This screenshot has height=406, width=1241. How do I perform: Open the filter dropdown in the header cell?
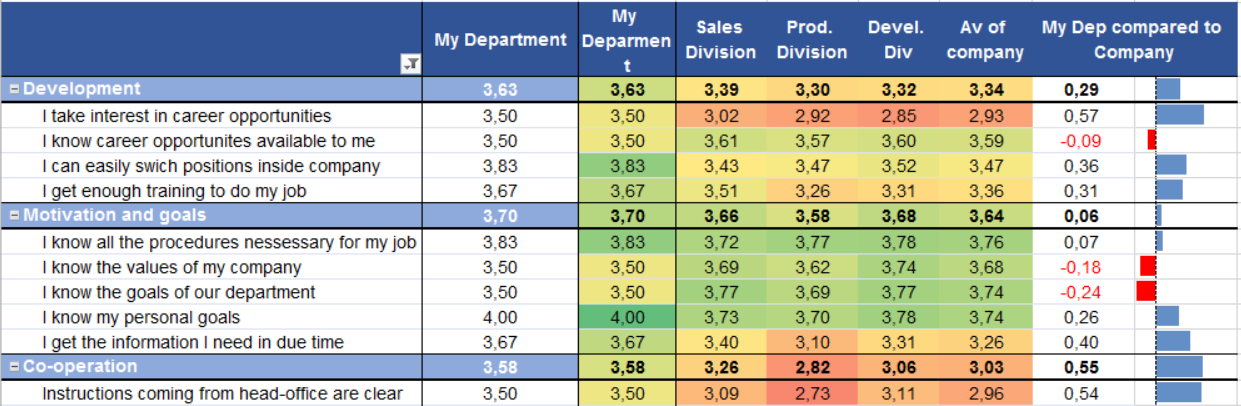coord(410,64)
